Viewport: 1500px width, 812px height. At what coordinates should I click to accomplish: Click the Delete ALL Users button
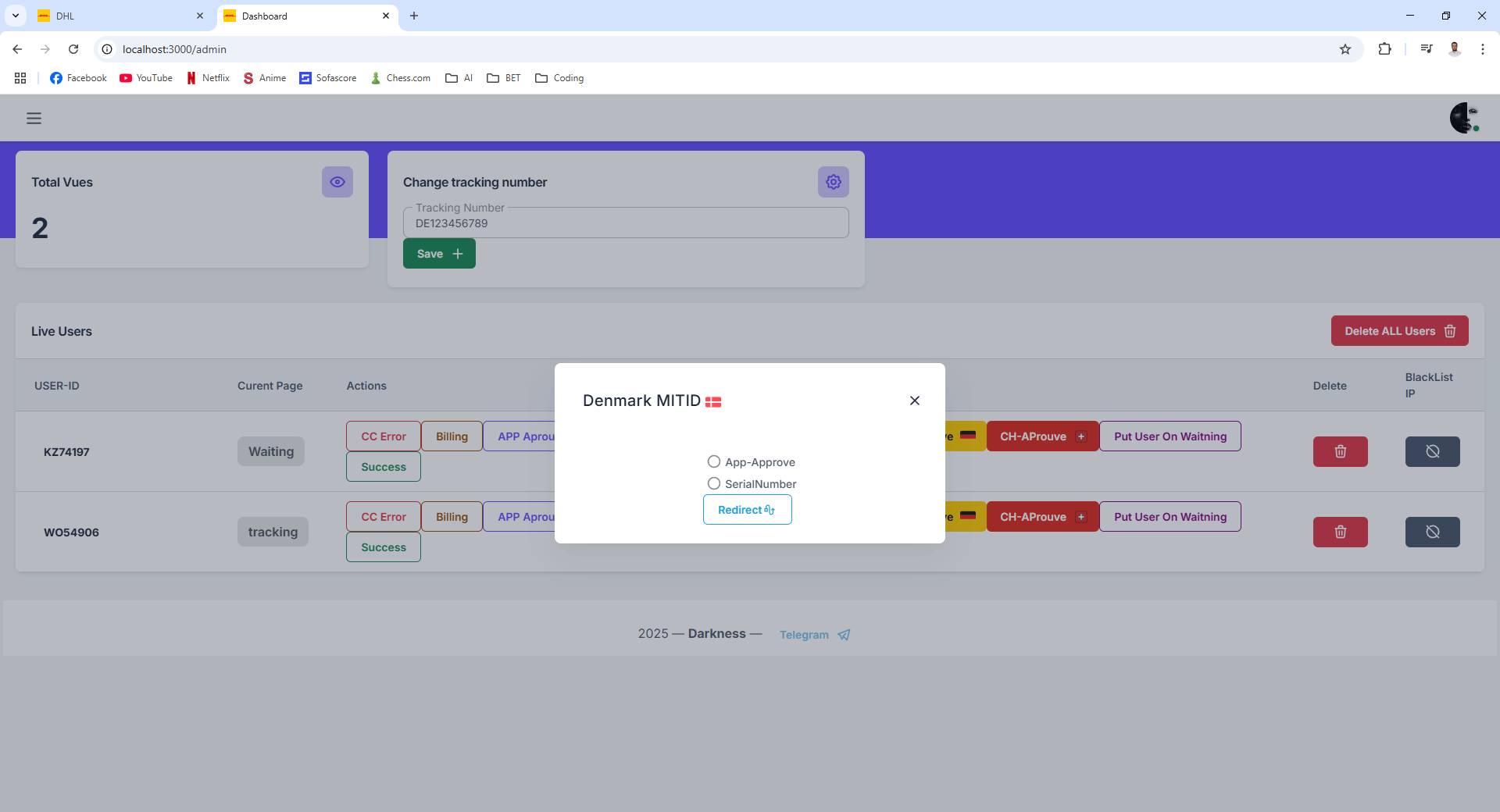tap(1400, 331)
